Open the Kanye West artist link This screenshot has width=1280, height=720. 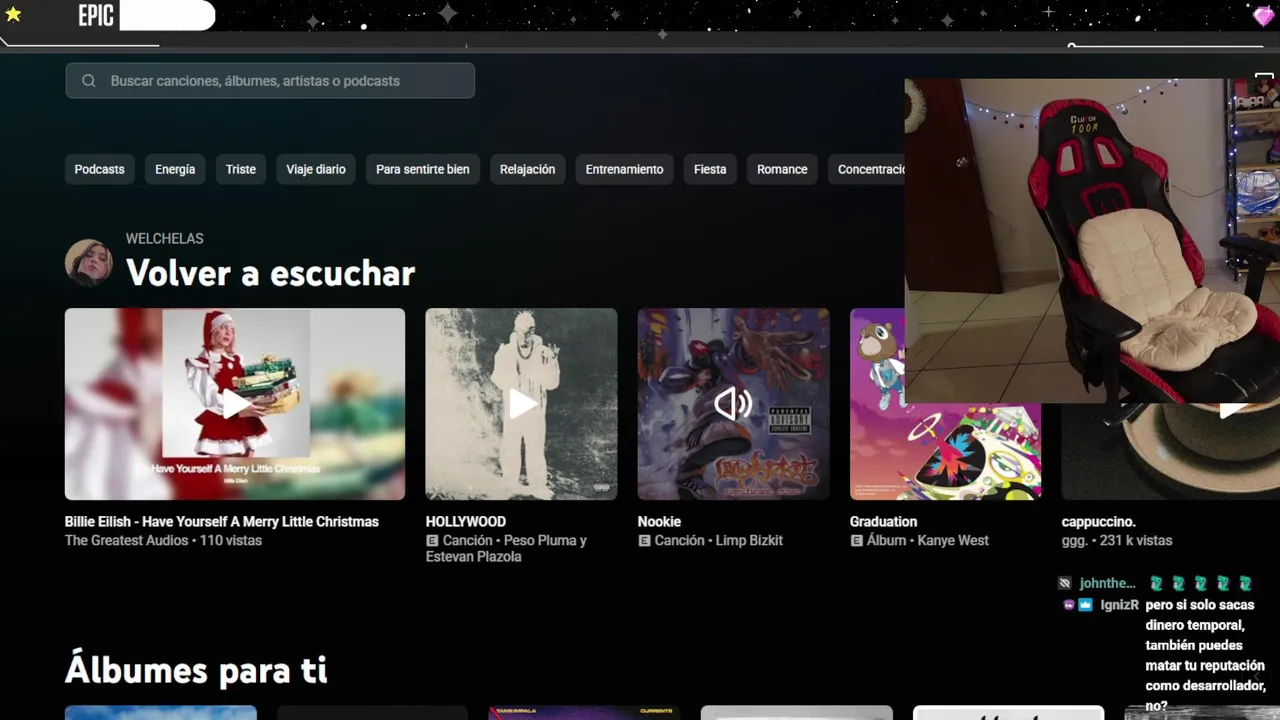[x=953, y=541]
